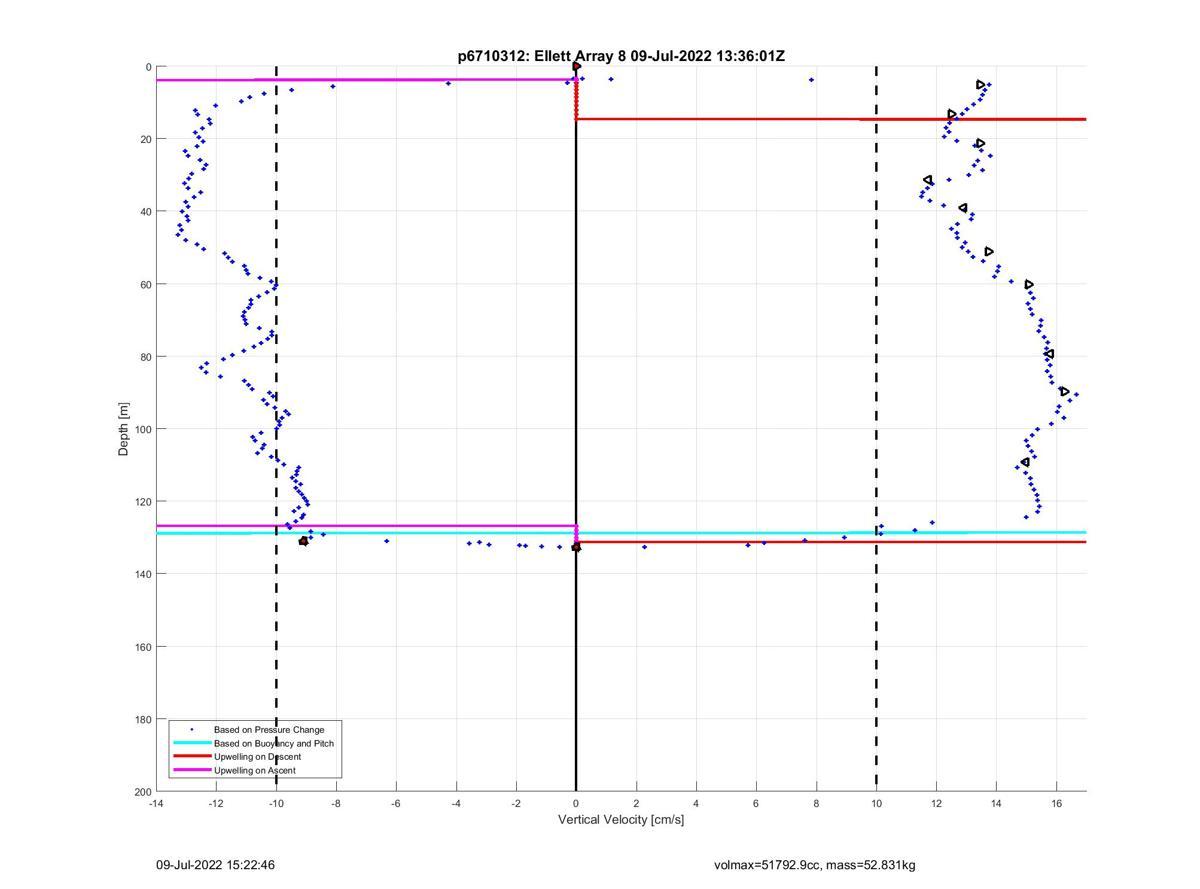This screenshot has width=1200, height=889.
Task: Click the x-axis tick label 10
Action: (876, 803)
